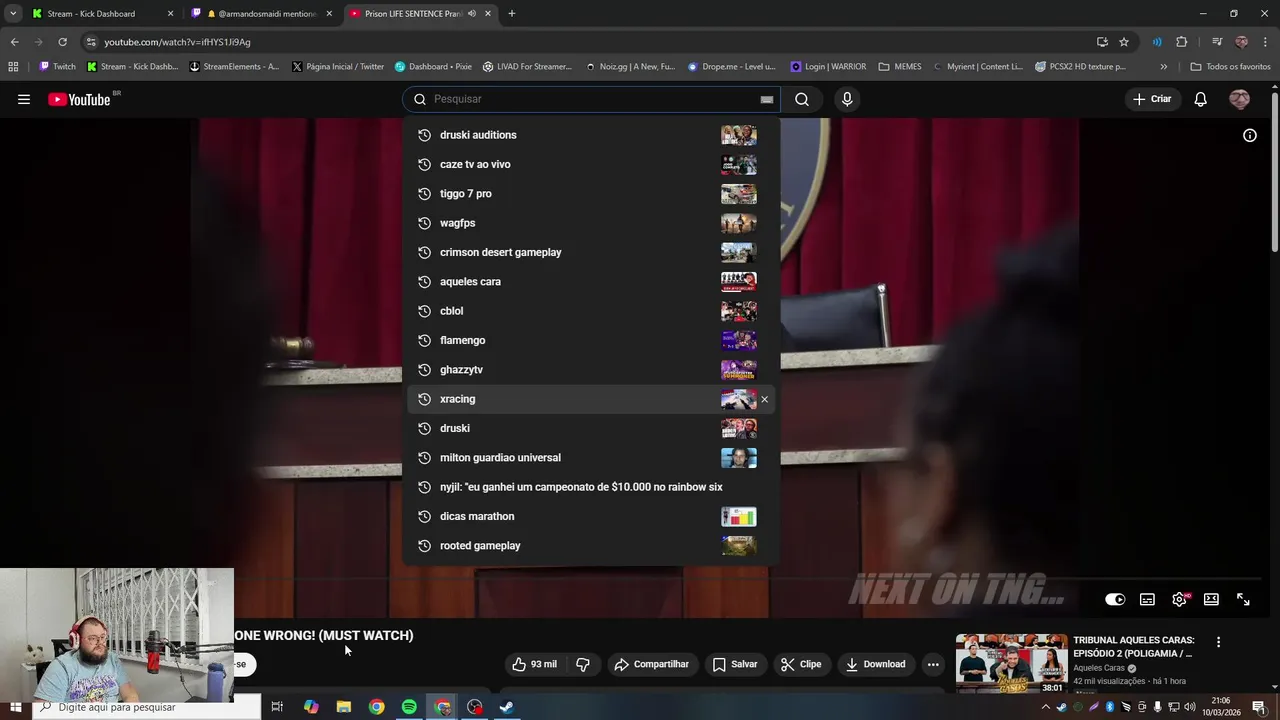Click the Compartilhar share button
Screen dimensions: 1280x720
point(652,664)
